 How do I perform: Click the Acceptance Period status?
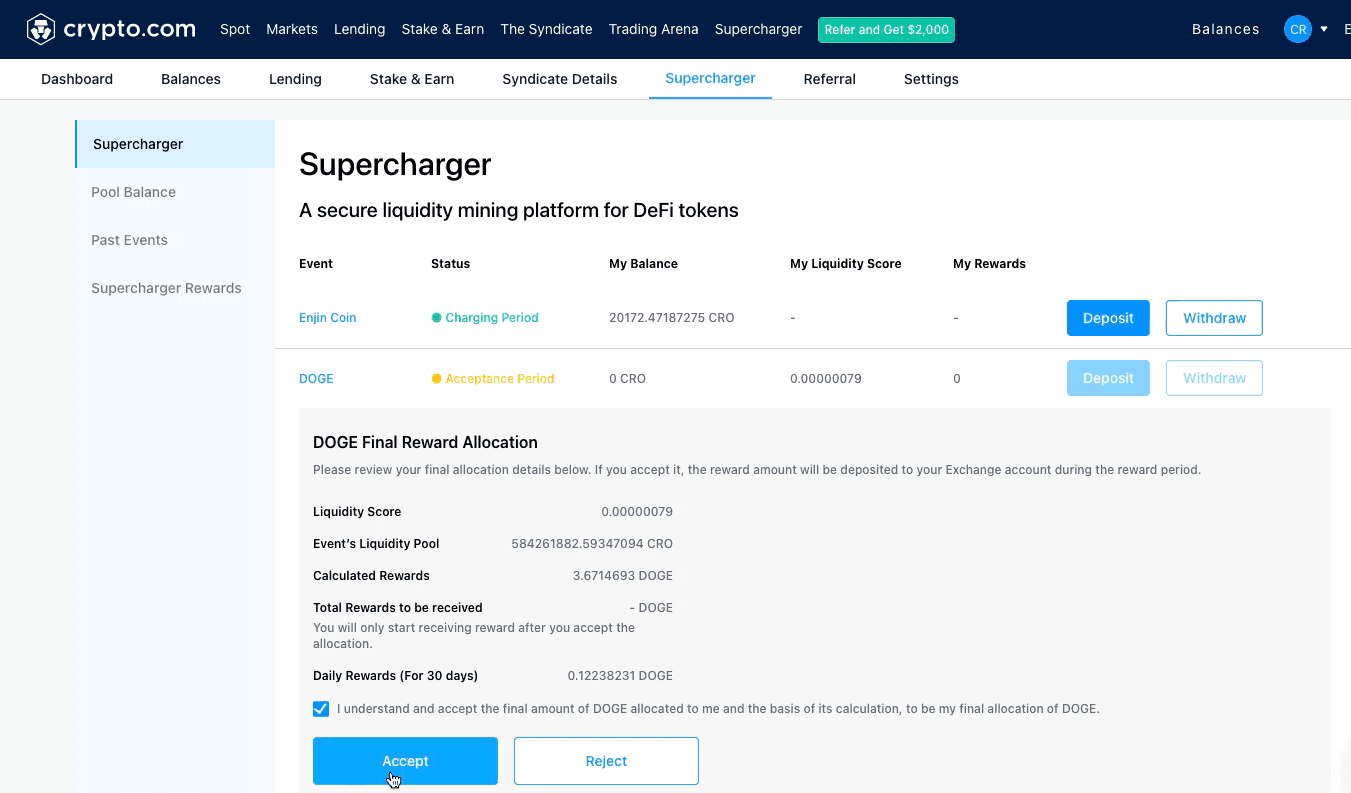click(493, 379)
